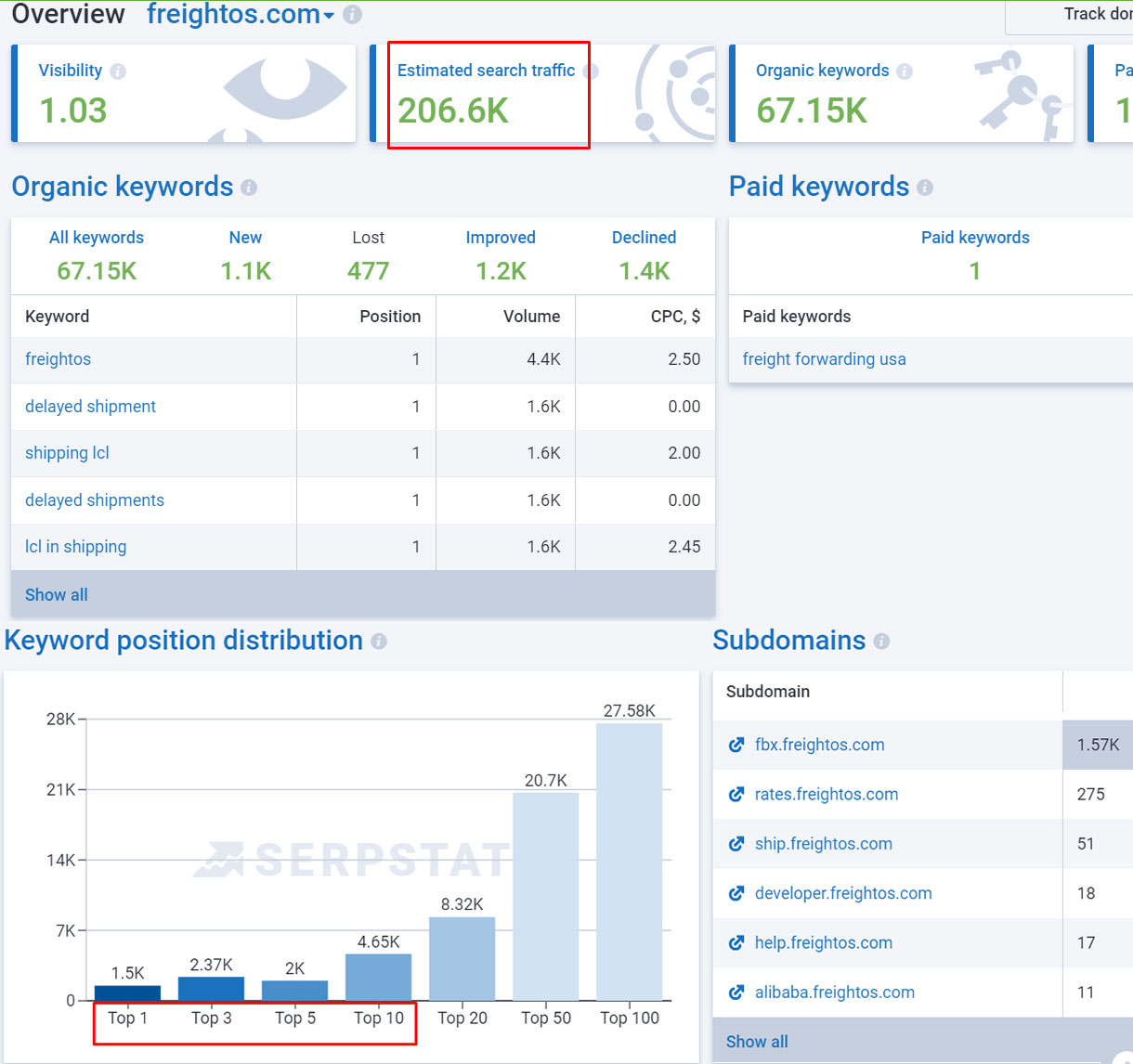Open fbx.freightos.com subdomain link
1133x1064 pixels.
(820, 745)
